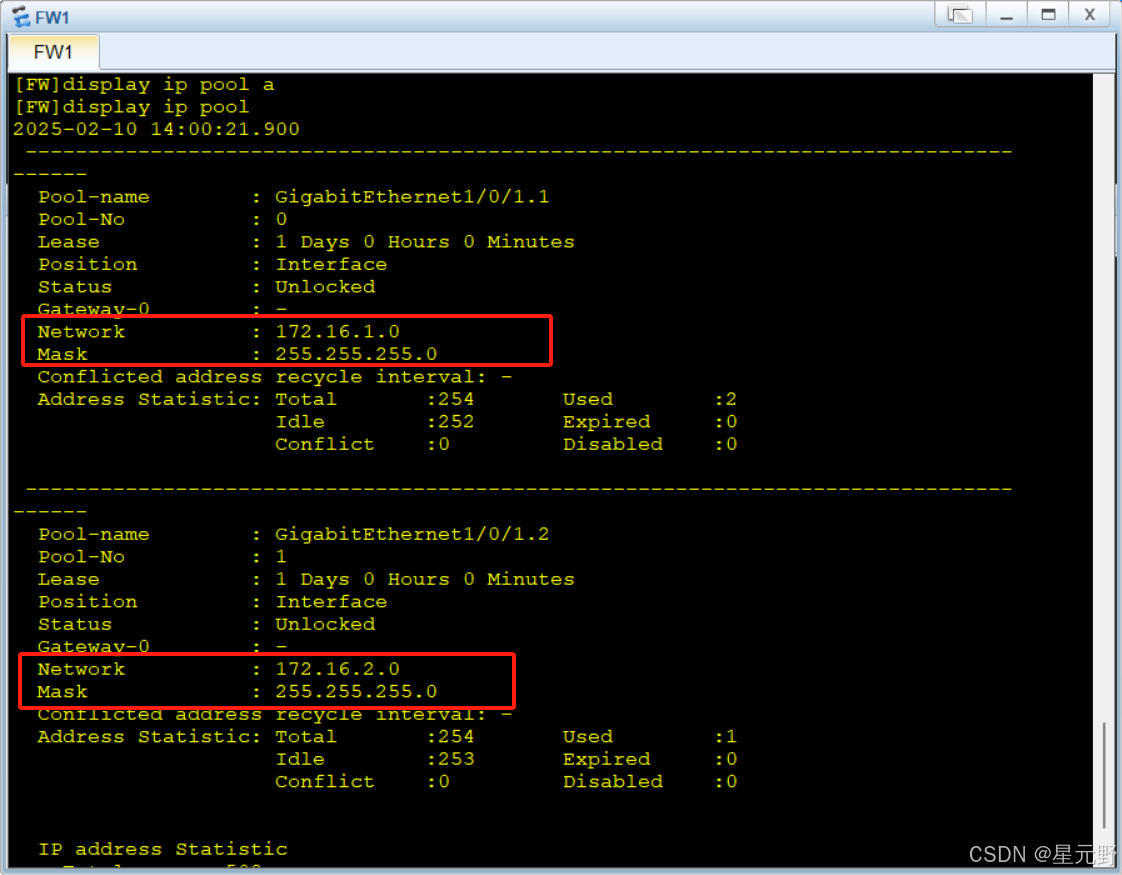Click the FW1 title bar text

[x=52, y=17]
